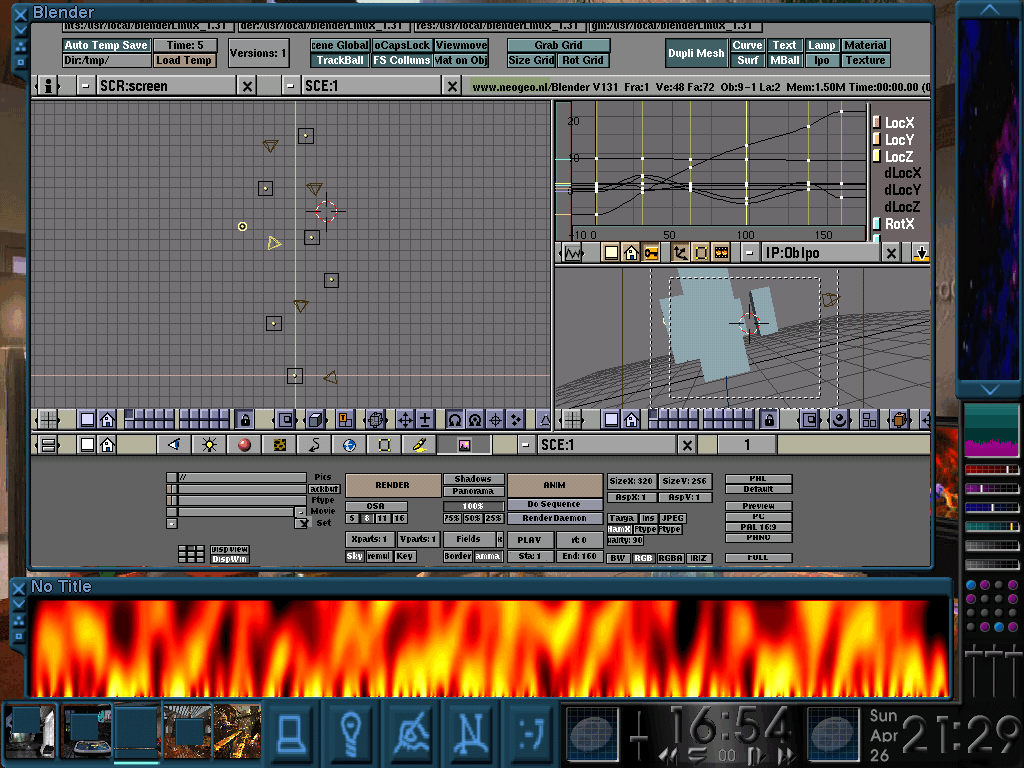Open World buttons globe icon
The width and height of the screenshot is (1024, 768).
point(349,445)
